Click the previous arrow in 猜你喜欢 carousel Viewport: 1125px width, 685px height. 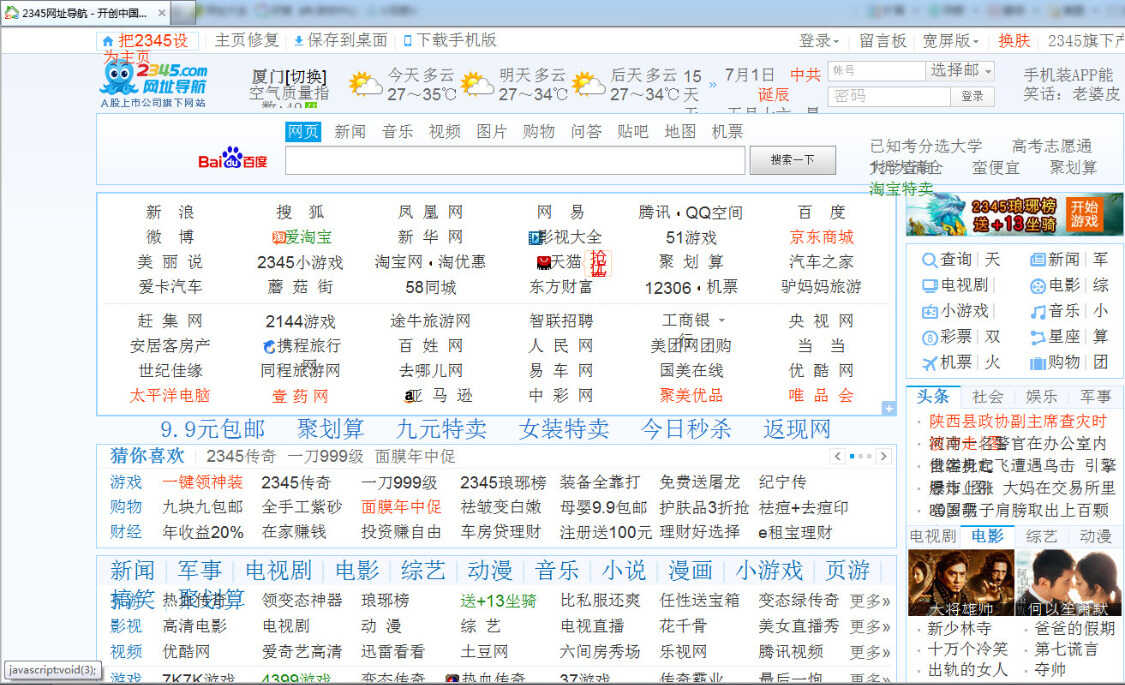[x=838, y=456]
